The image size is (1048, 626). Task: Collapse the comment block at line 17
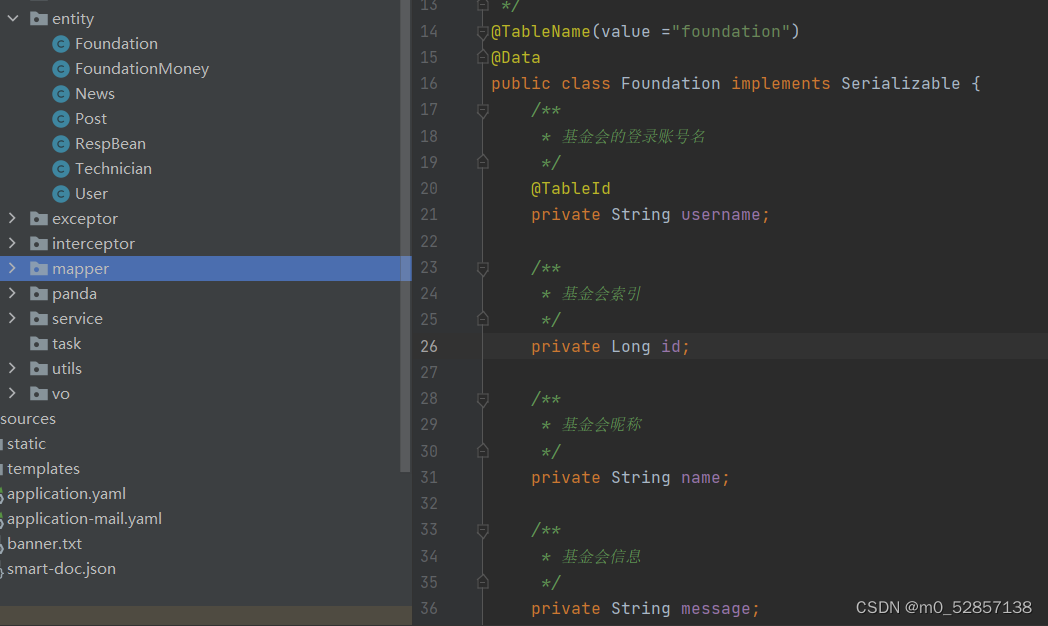point(483,111)
